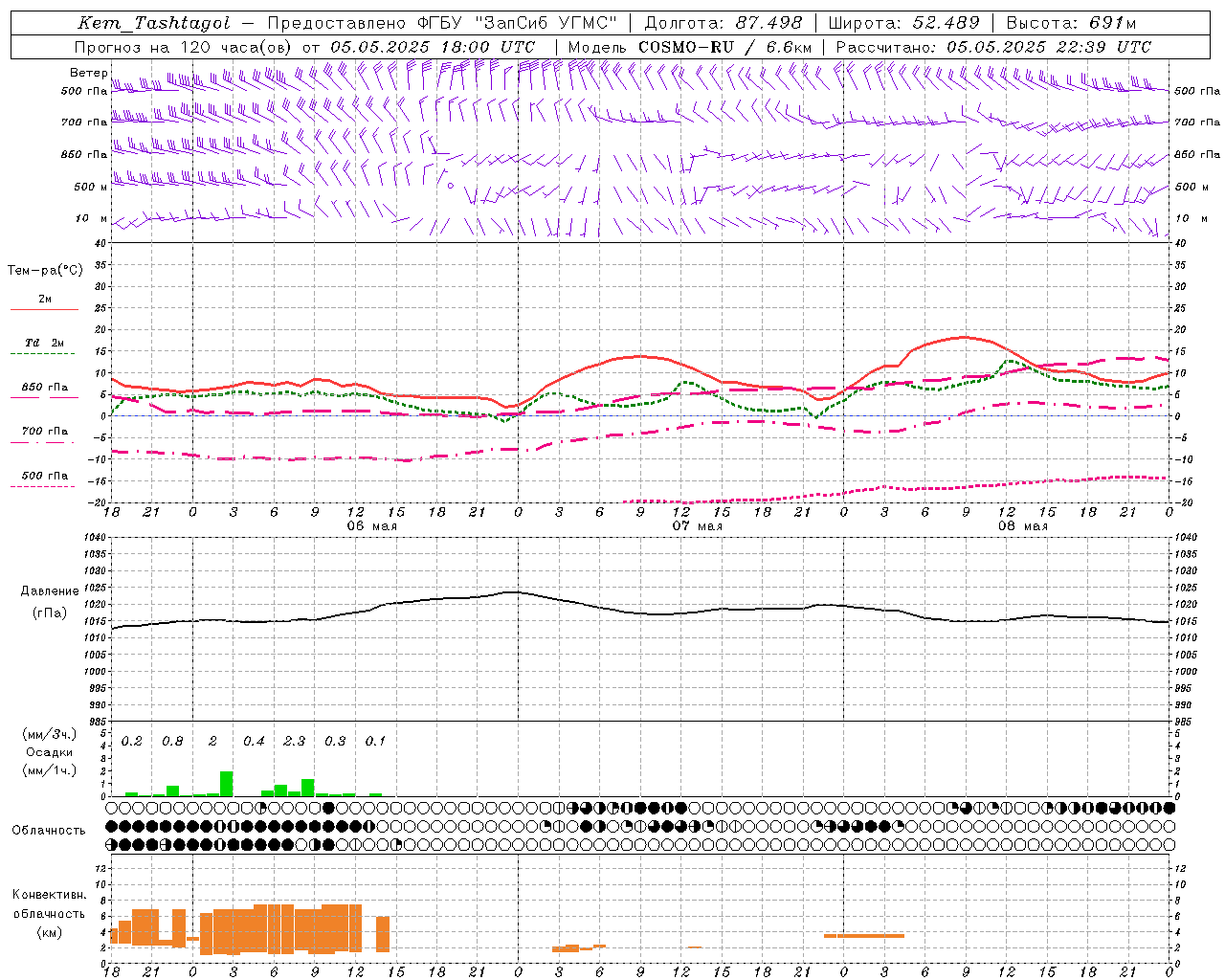Click the station name Kem_Tashtagol
This screenshot has height=980, width=1225.
pyautogui.click(x=154, y=23)
